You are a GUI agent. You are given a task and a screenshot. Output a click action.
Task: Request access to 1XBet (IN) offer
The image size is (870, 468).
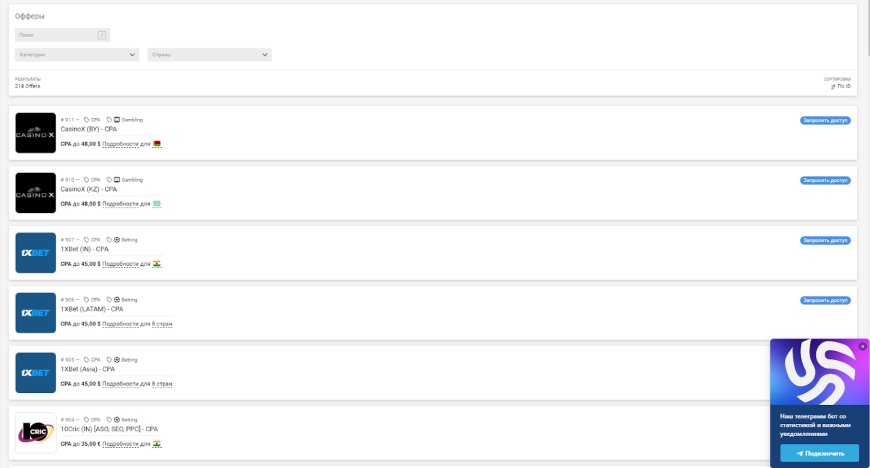point(825,240)
